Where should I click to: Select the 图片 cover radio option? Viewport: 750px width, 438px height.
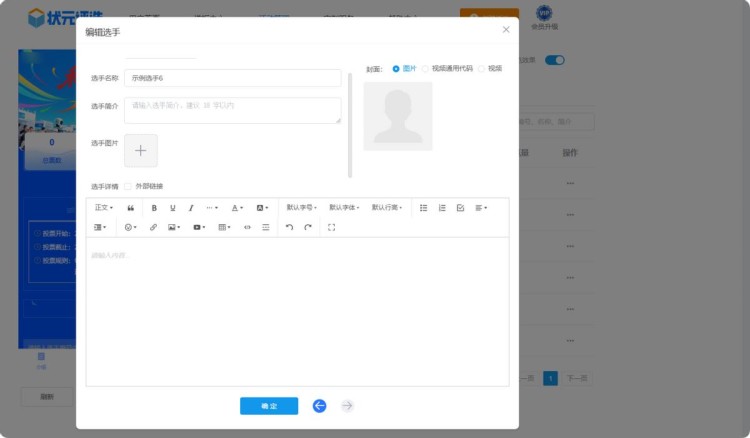tap(397, 69)
